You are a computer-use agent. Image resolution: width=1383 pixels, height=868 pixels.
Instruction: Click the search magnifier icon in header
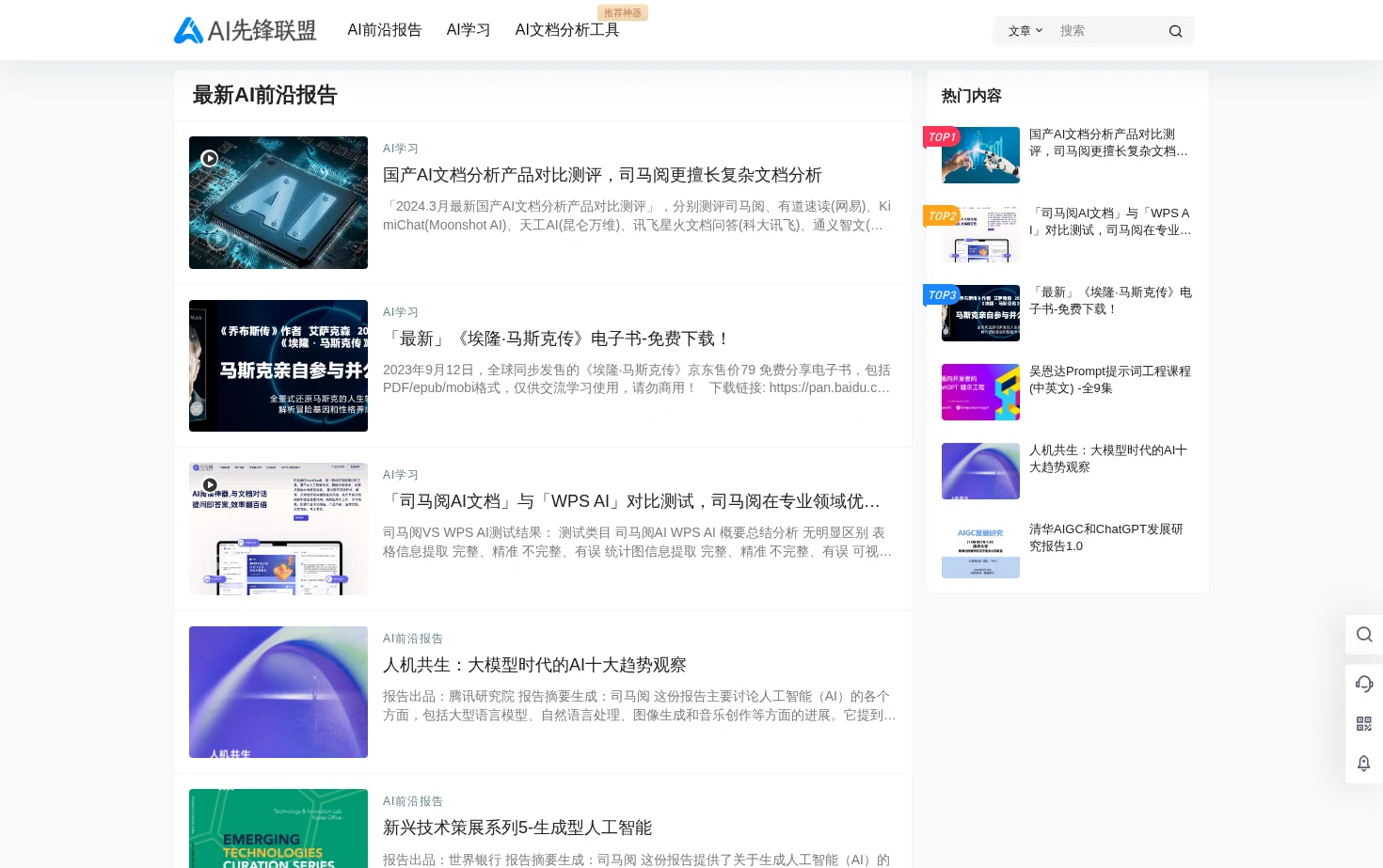[x=1175, y=31]
